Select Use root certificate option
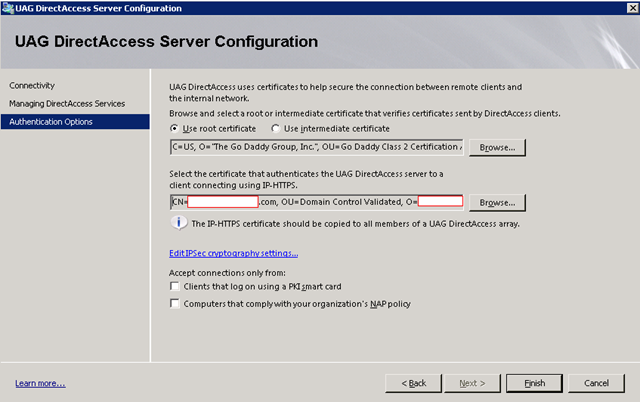The height and width of the screenshot is (402, 640). point(175,129)
